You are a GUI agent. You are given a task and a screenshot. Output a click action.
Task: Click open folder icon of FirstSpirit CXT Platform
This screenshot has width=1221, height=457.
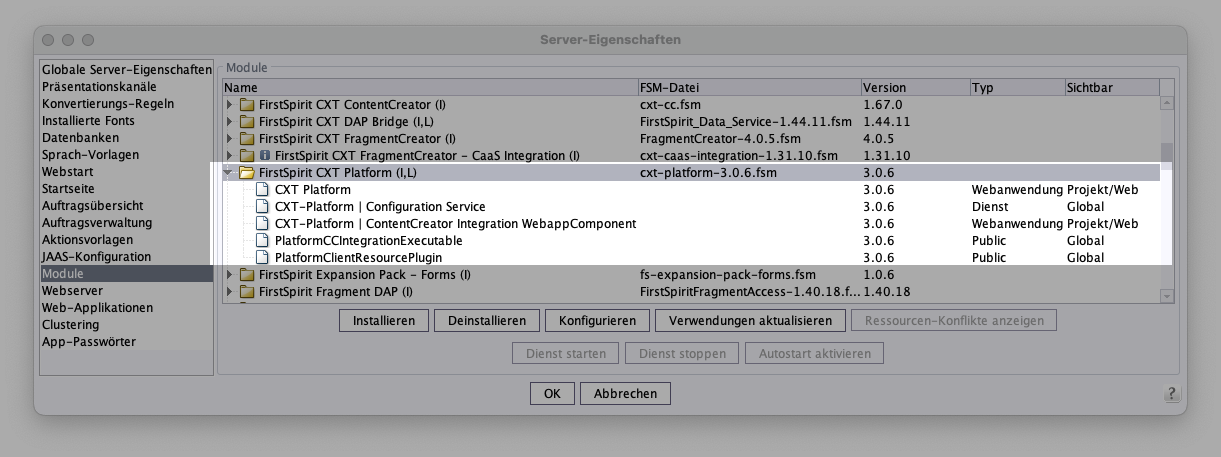click(247, 173)
